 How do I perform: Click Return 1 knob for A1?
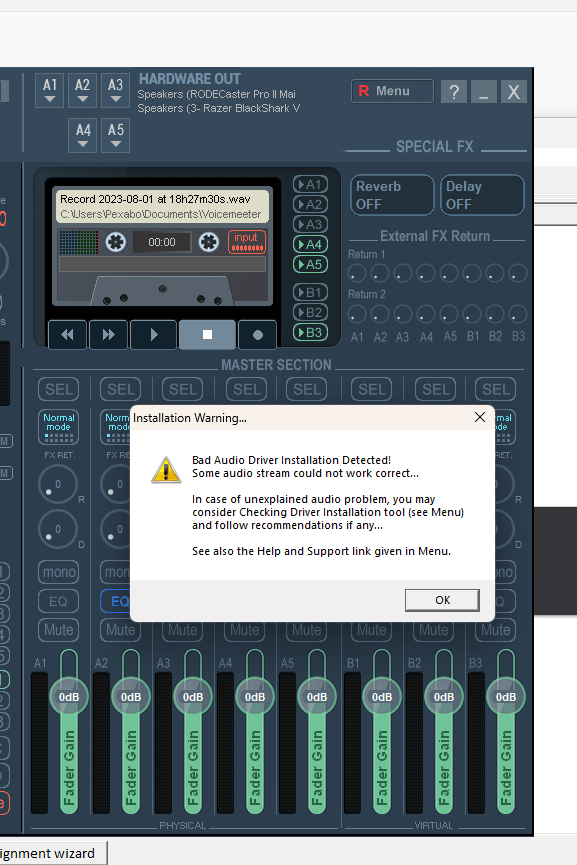(x=357, y=273)
